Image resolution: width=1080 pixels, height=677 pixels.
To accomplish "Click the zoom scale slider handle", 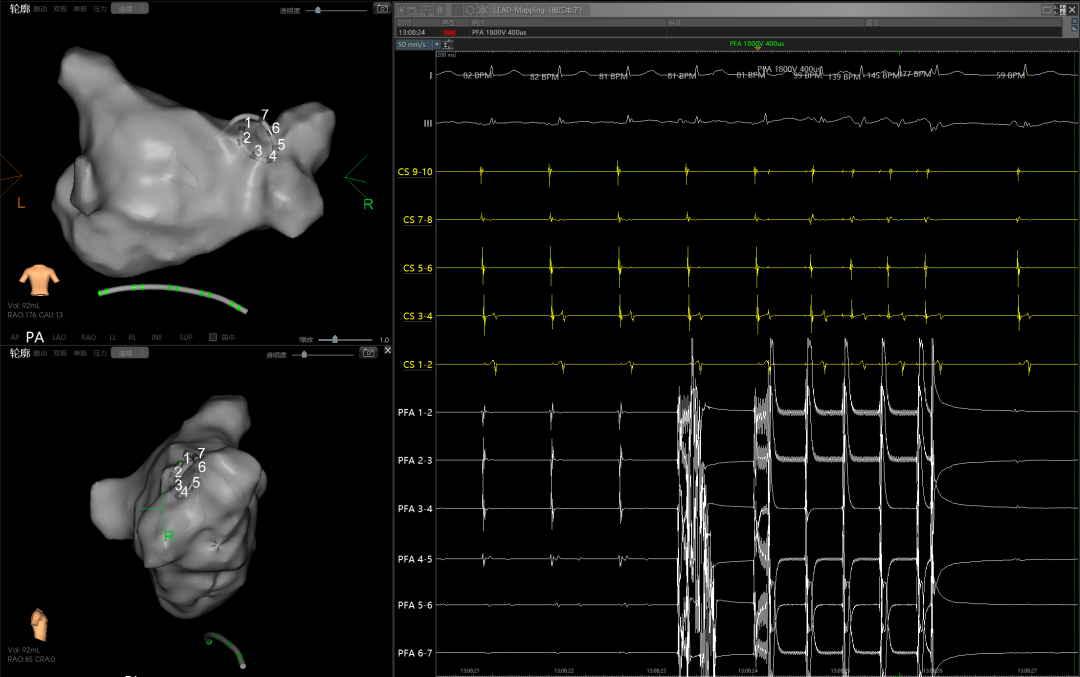I will [334, 339].
